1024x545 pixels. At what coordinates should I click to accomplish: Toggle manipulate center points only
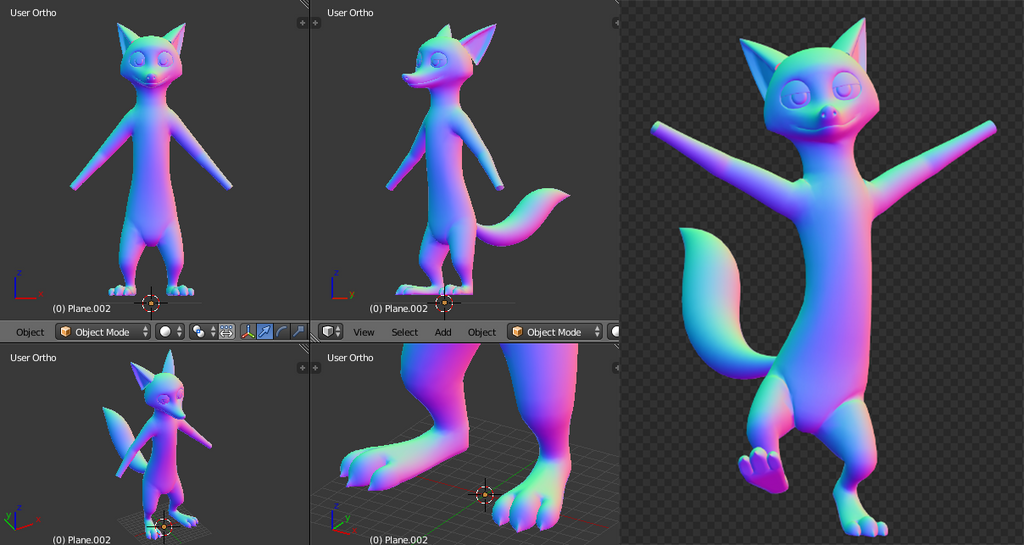227,332
